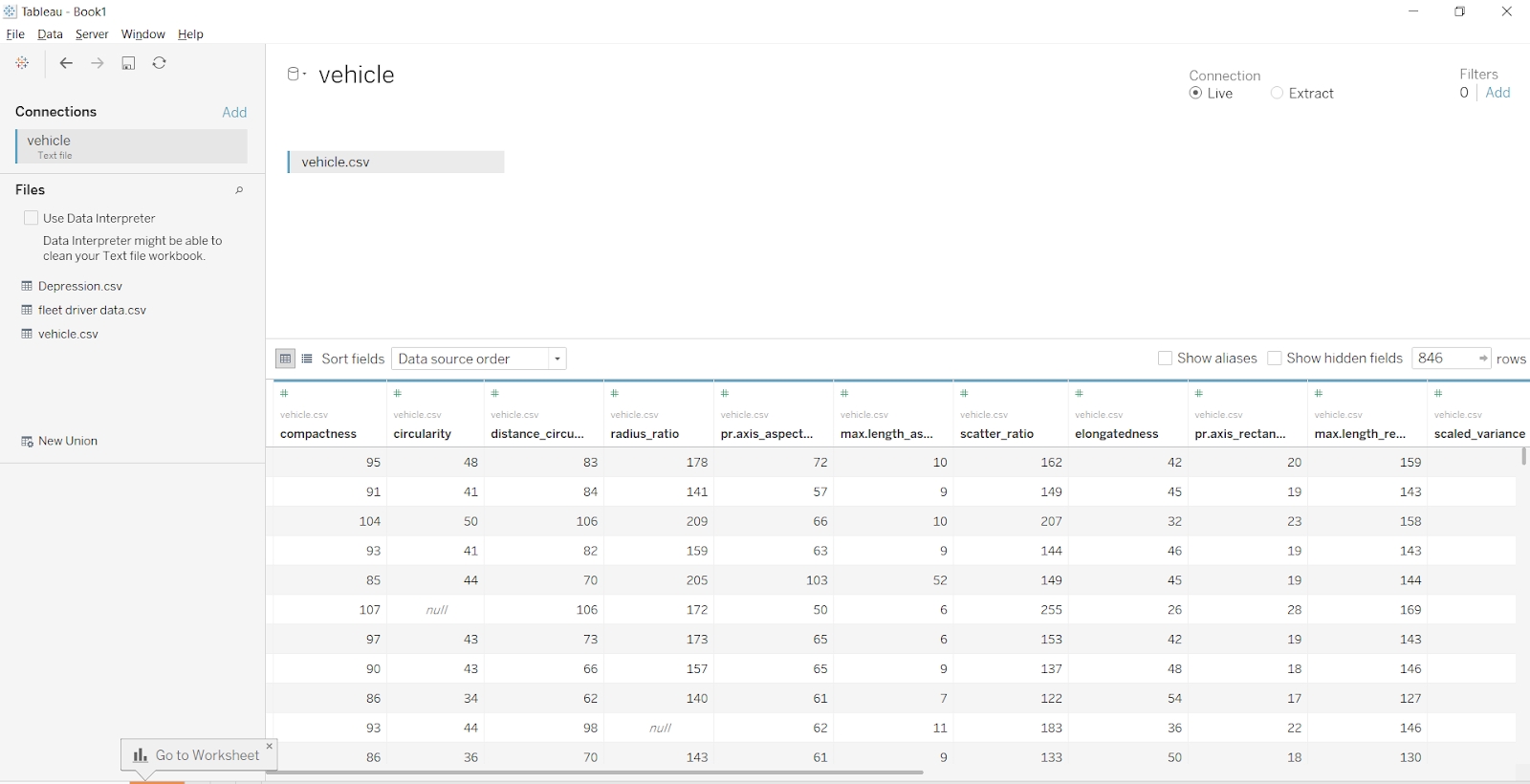
Task: Open the Server menu
Action: pyautogui.click(x=92, y=34)
